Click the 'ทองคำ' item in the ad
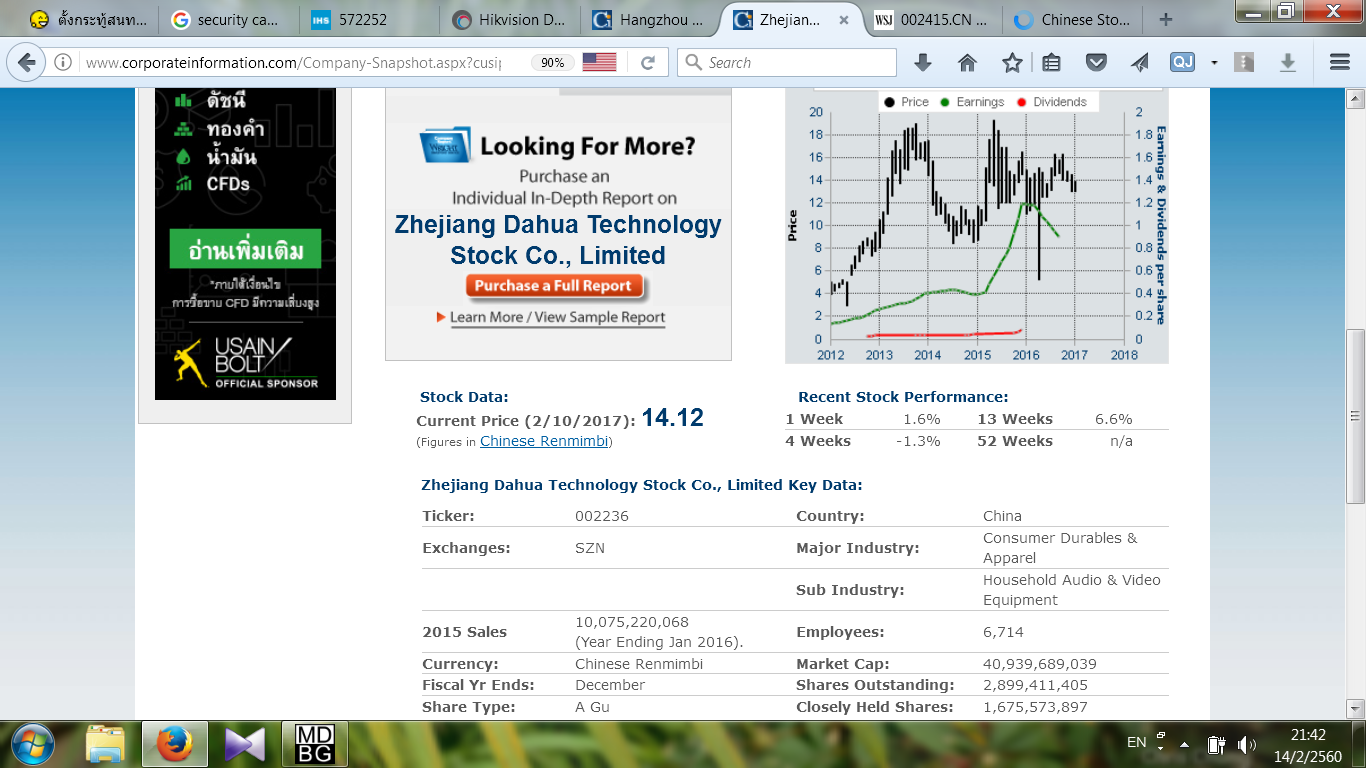1366x768 pixels. pyautogui.click(x=236, y=130)
